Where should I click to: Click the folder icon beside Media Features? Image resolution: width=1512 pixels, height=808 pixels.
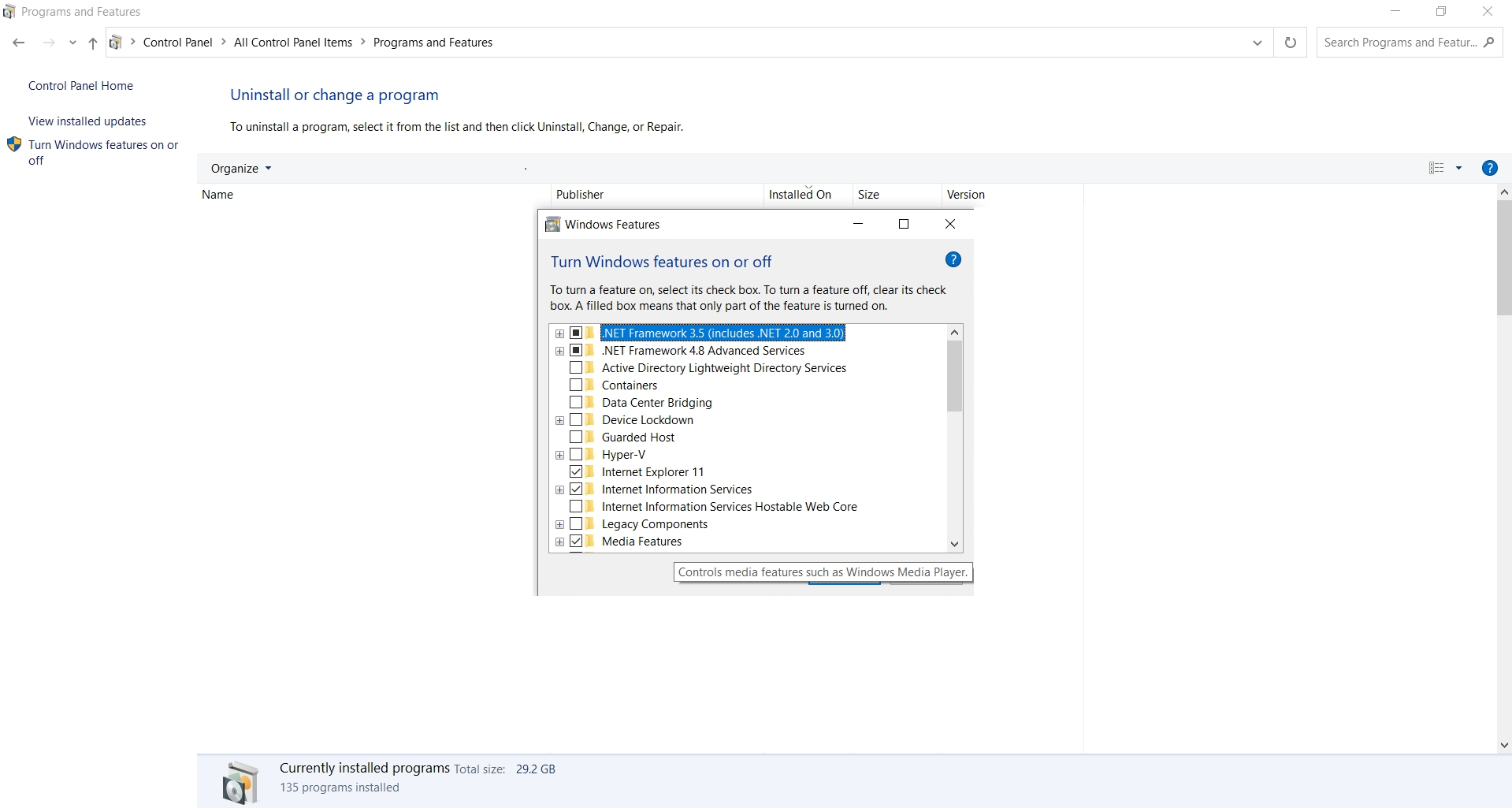coord(590,541)
